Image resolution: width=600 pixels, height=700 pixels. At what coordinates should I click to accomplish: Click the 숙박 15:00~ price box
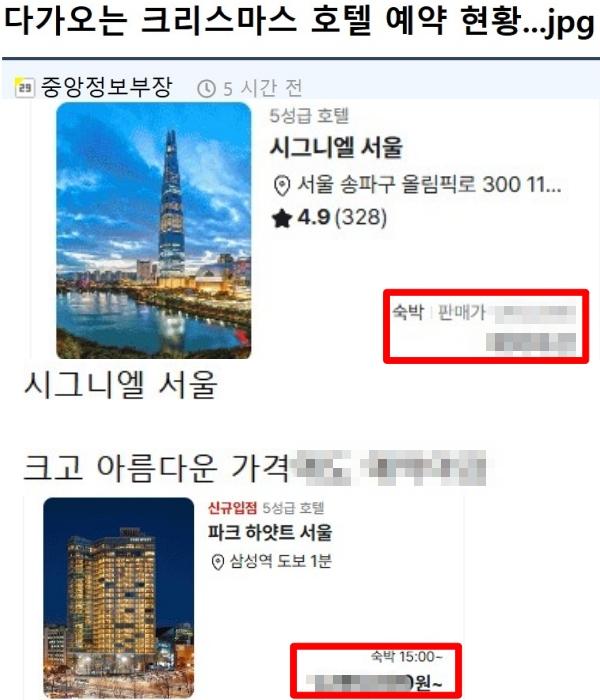pos(376,671)
